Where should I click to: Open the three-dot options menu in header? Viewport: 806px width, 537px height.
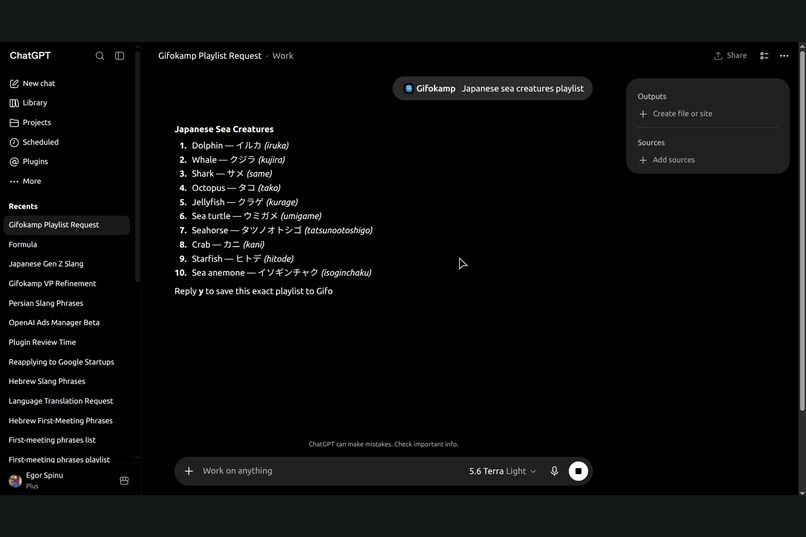[x=784, y=55]
